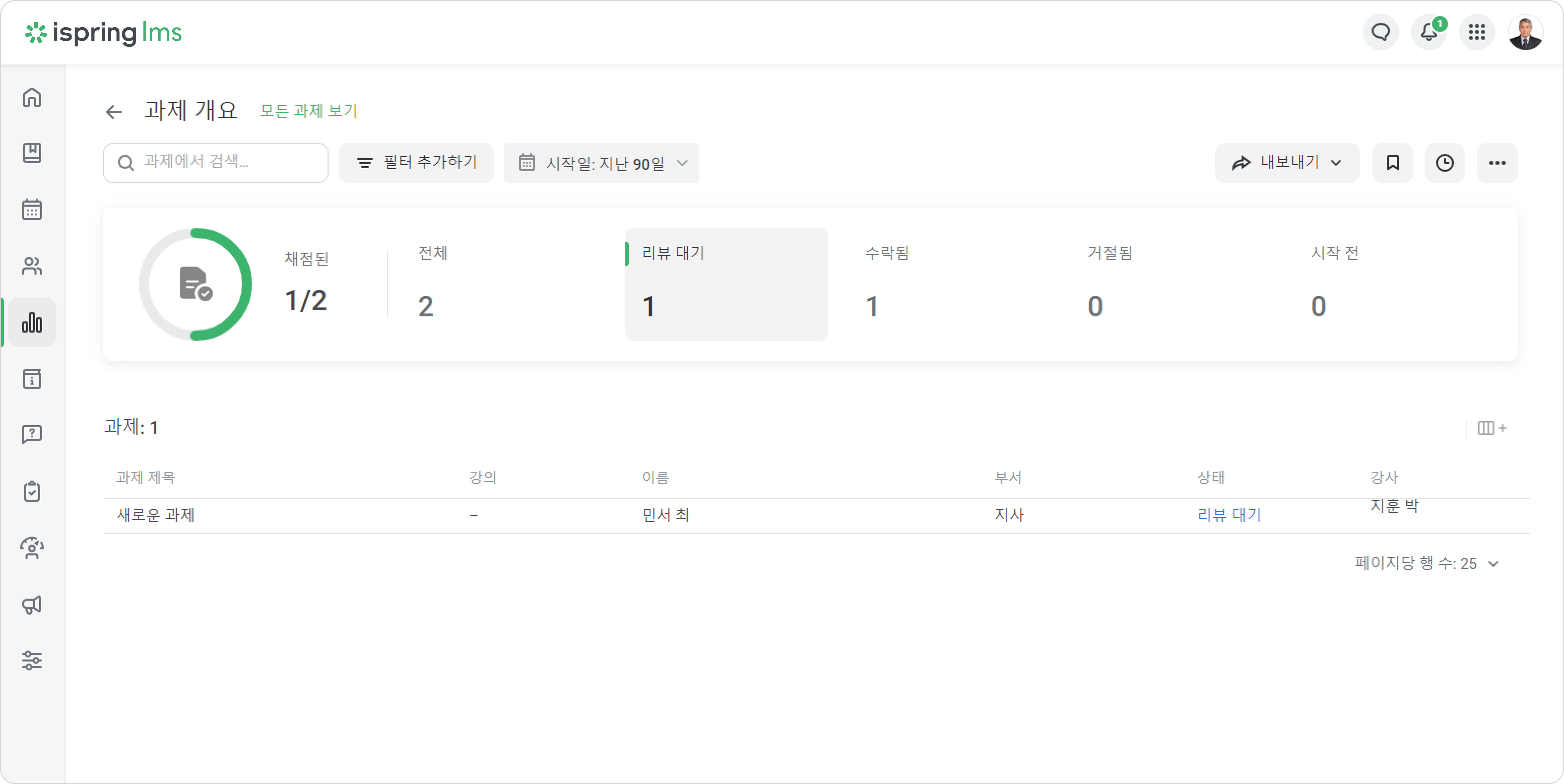Click the 필터 추가하기 button
This screenshot has height=784, width=1564.
(416, 163)
